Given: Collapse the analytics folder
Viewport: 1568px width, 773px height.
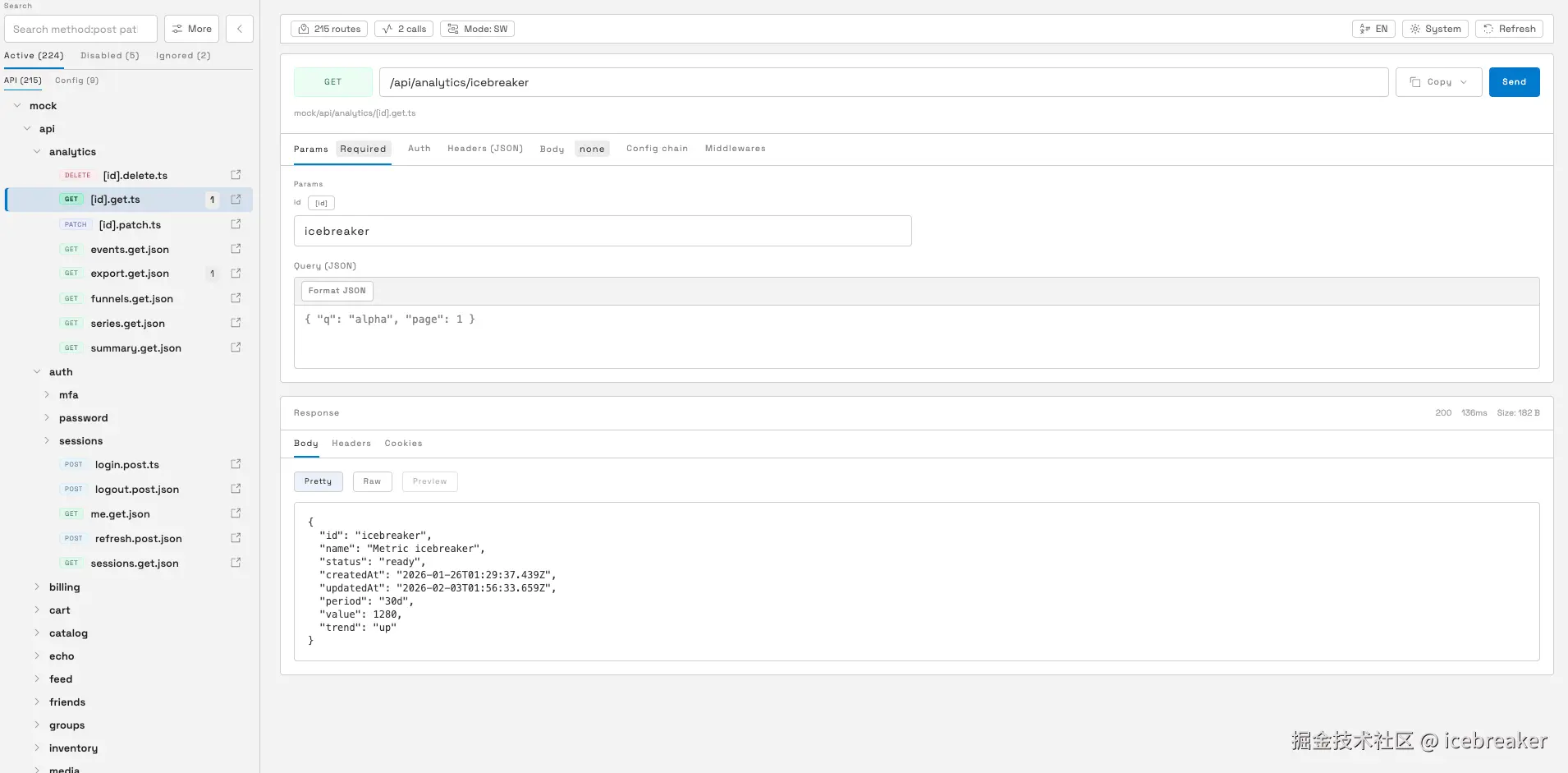Looking at the screenshot, I should point(37,152).
